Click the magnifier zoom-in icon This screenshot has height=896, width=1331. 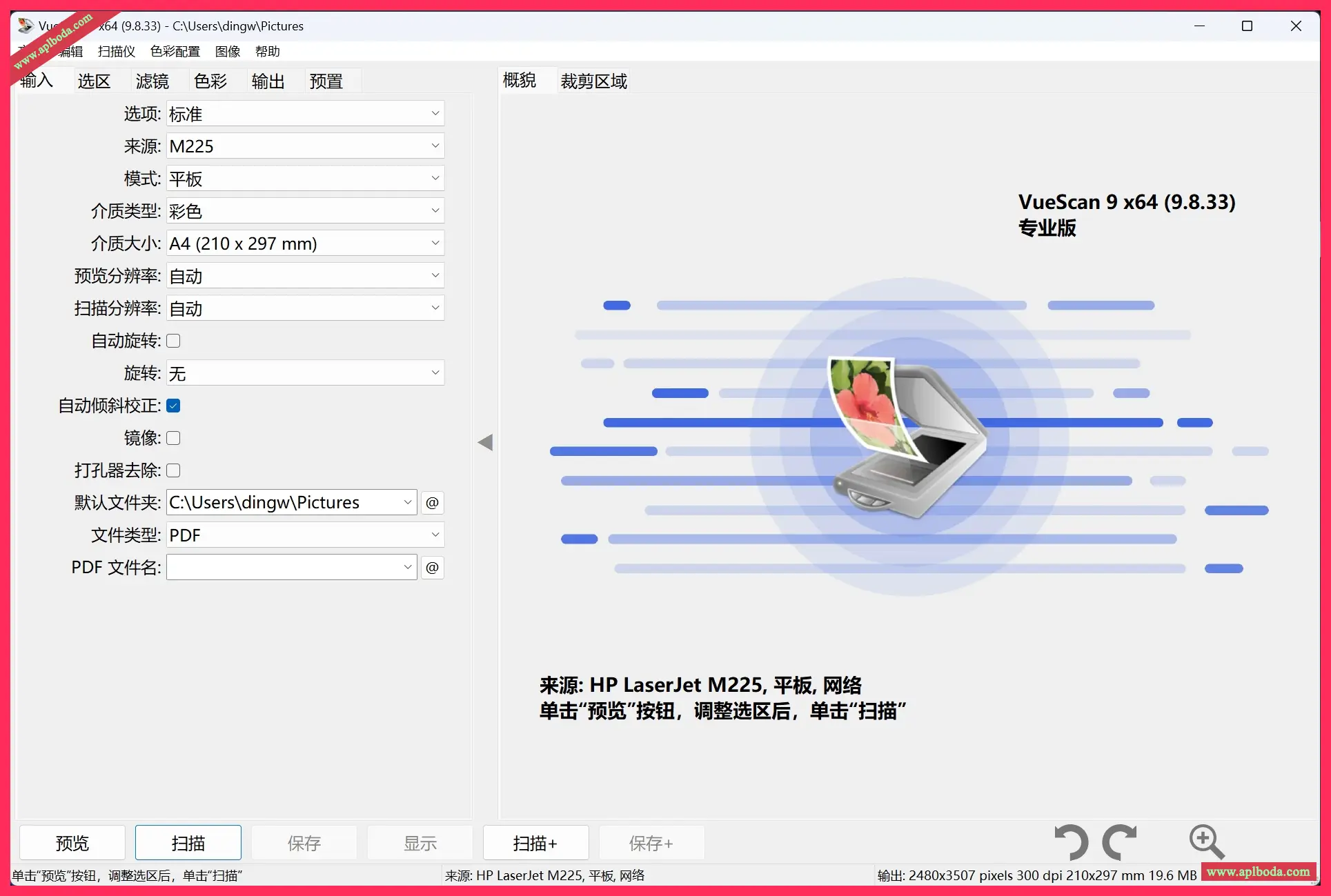1207,842
